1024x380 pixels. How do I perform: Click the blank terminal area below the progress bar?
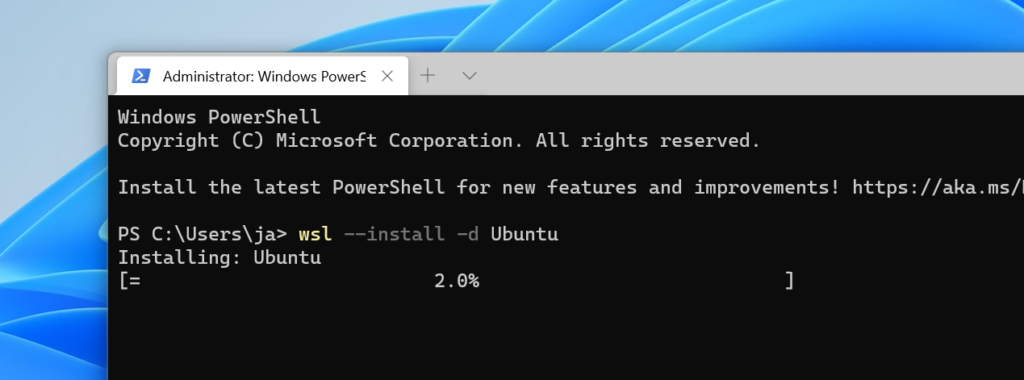click(x=566, y=336)
